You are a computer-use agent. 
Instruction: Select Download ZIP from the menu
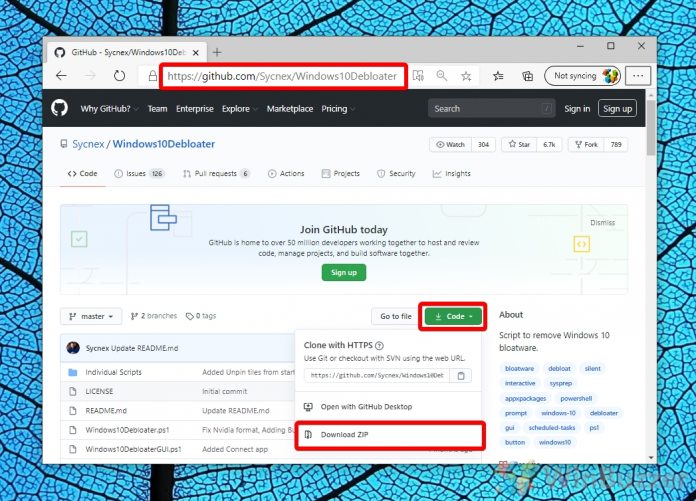coord(343,435)
